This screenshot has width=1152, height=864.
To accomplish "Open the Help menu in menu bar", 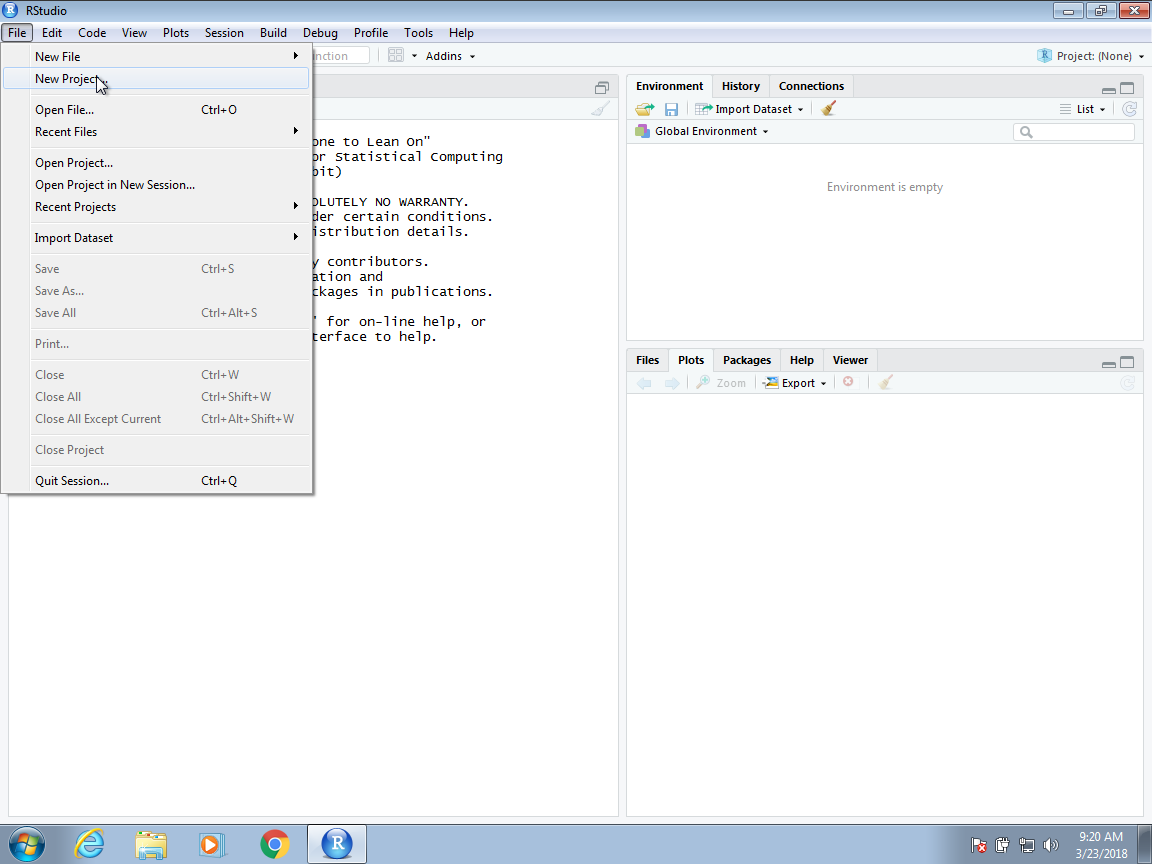I will pyautogui.click(x=461, y=33).
